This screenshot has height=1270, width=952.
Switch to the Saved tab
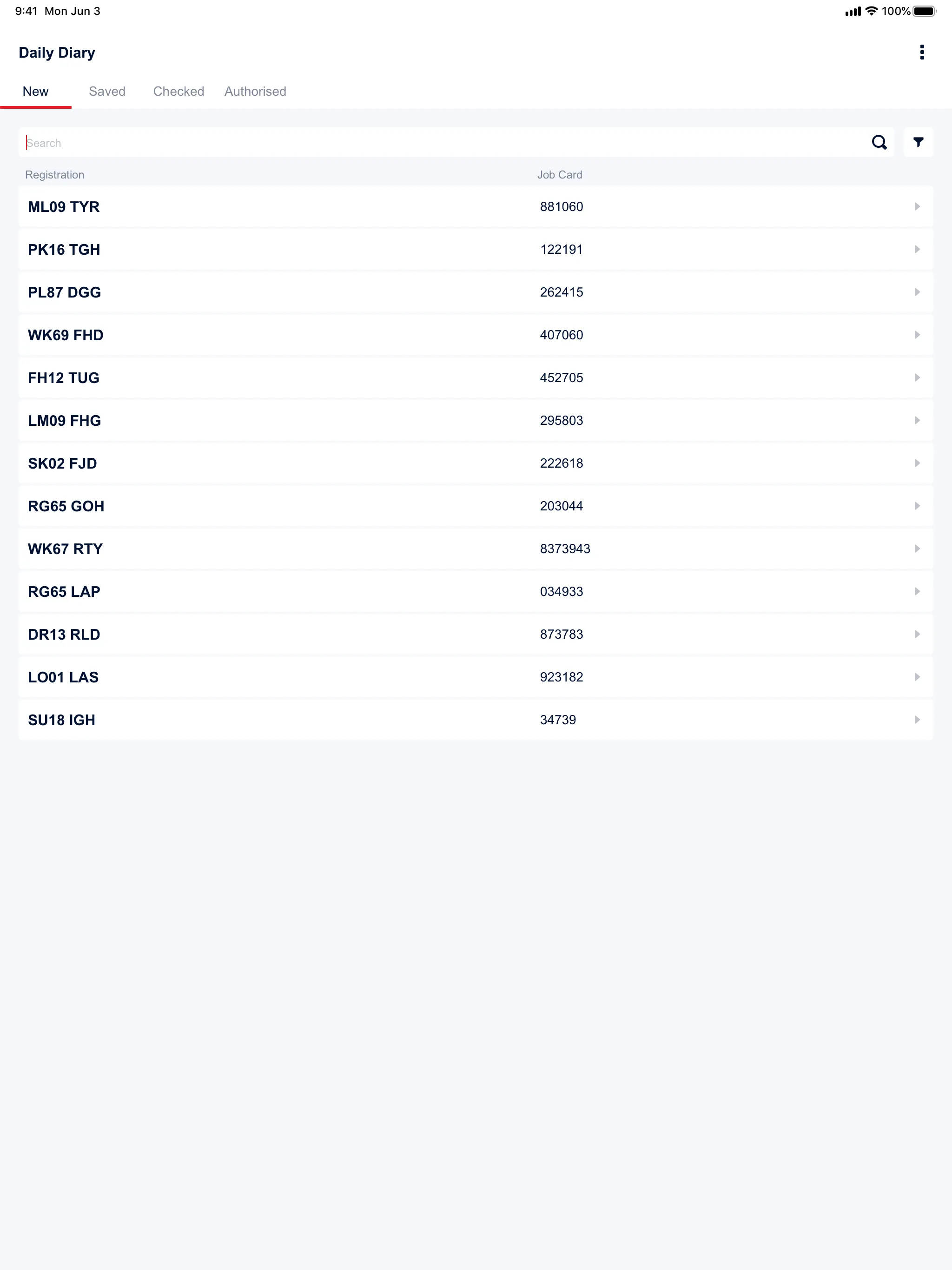tap(107, 92)
